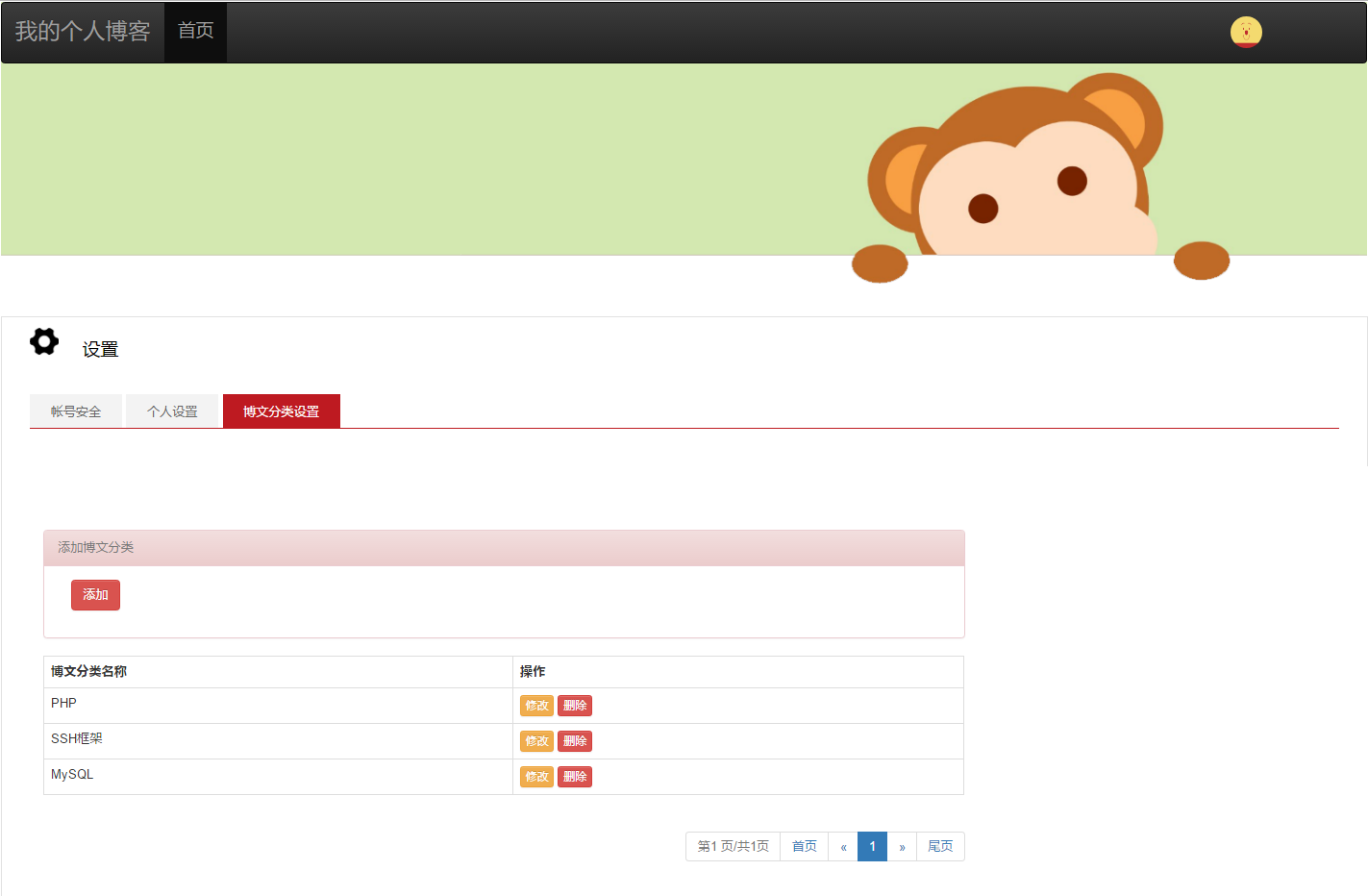Click 删除 for the SSH框架 category
Viewport: 1368px width, 896px height.
[575, 741]
